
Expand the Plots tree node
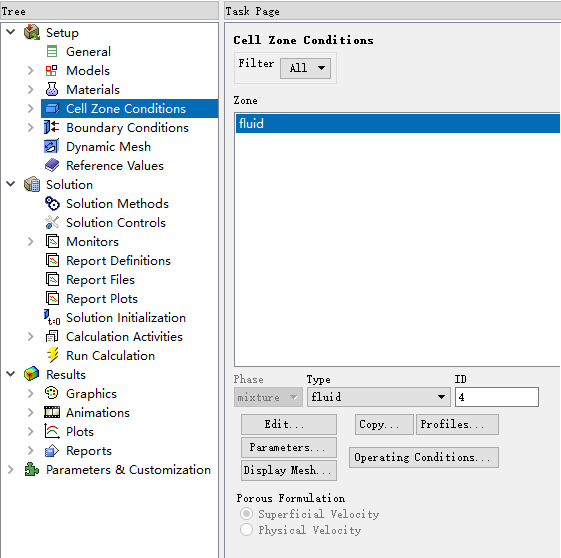coord(31,431)
